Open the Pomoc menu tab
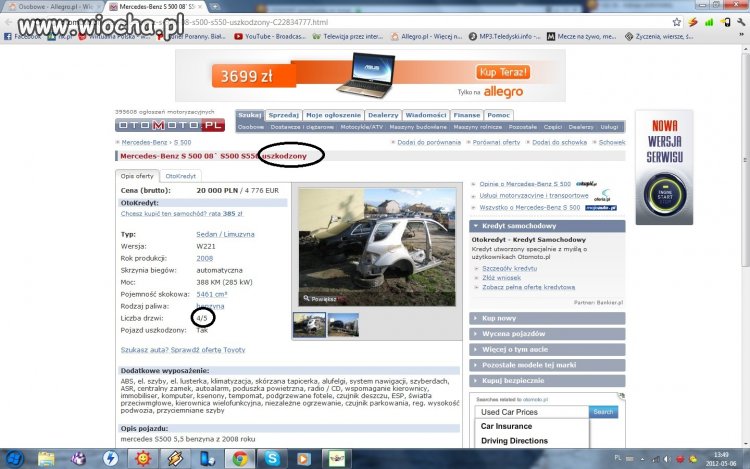 click(x=498, y=115)
